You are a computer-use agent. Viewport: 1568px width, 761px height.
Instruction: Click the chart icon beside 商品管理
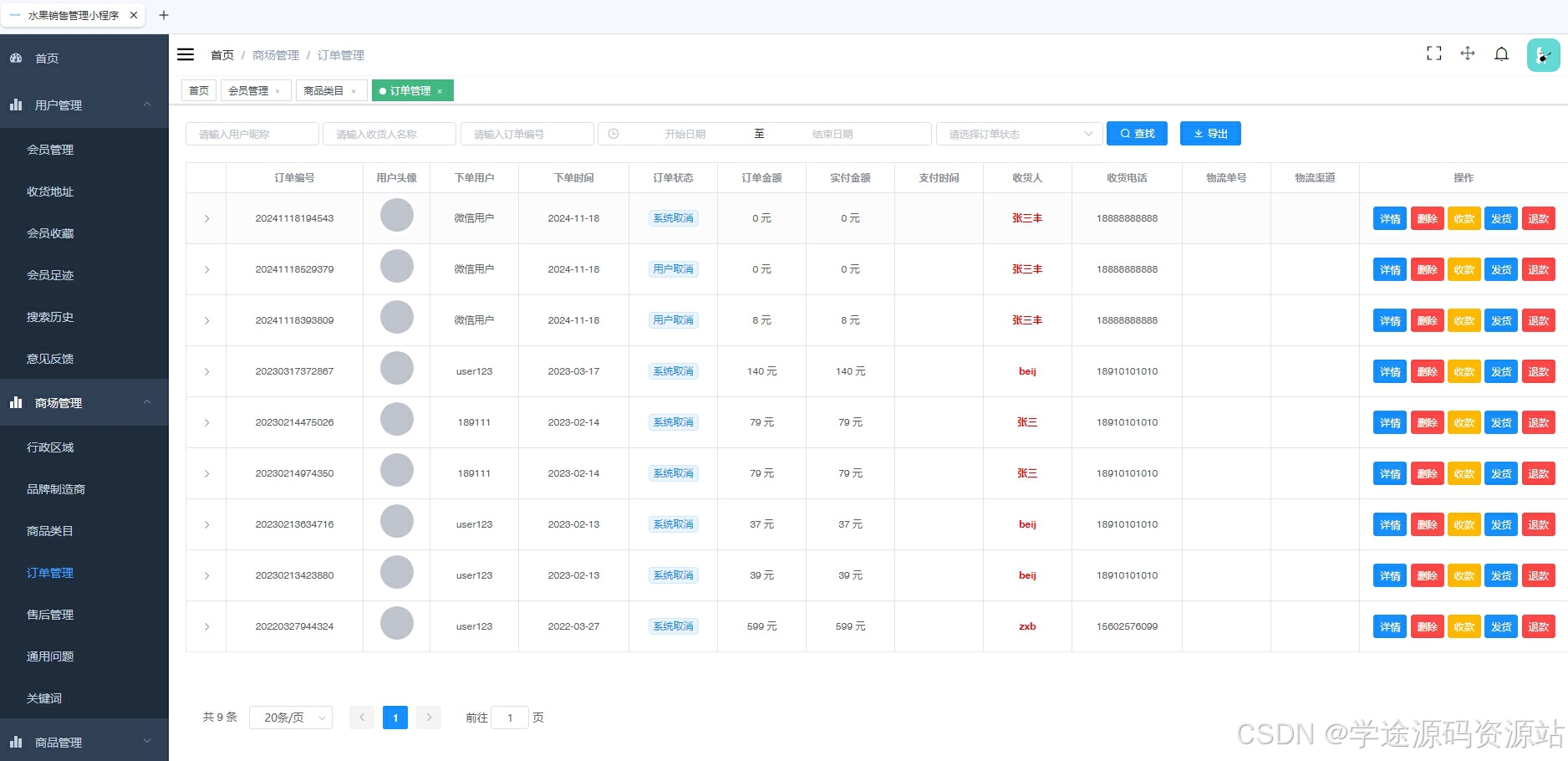pyautogui.click(x=16, y=742)
